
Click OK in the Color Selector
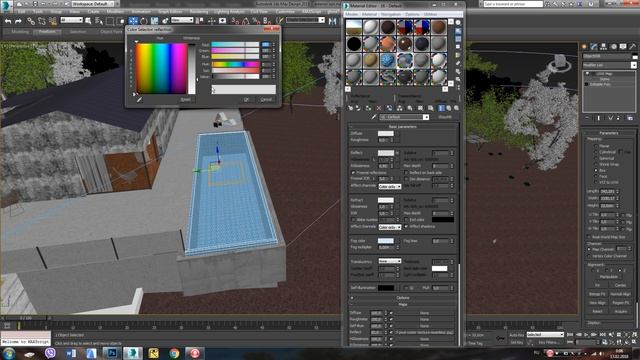pyautogui.click(x=246, y=100)
